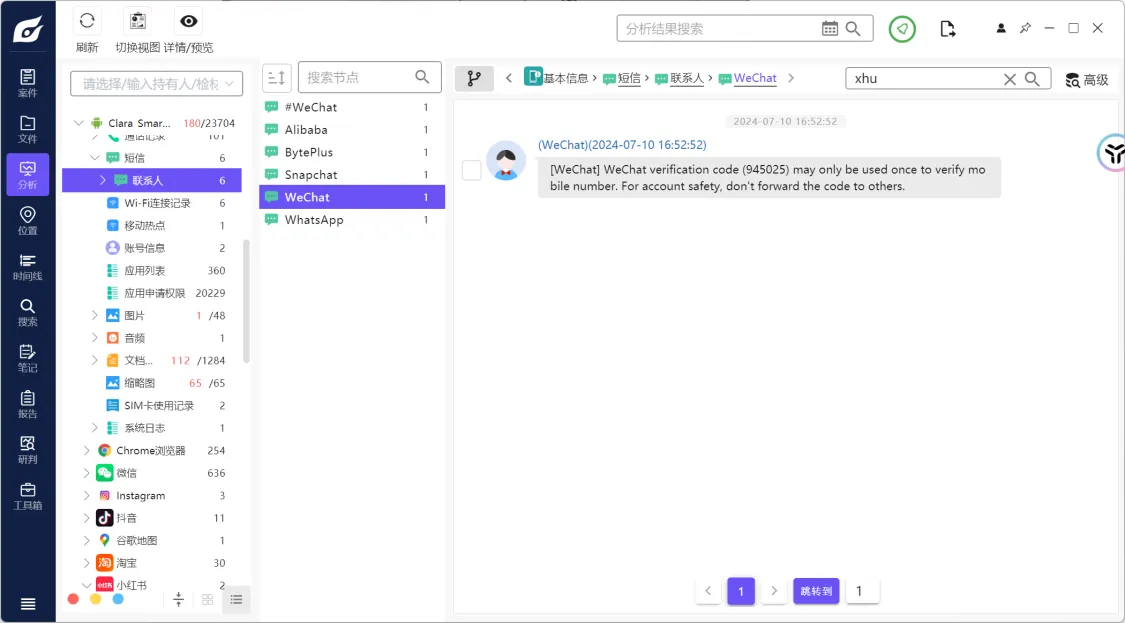This screenshot has height=623, width=1125.
Task: Open Advanced (高级) search
Action: click(1086, 80)
